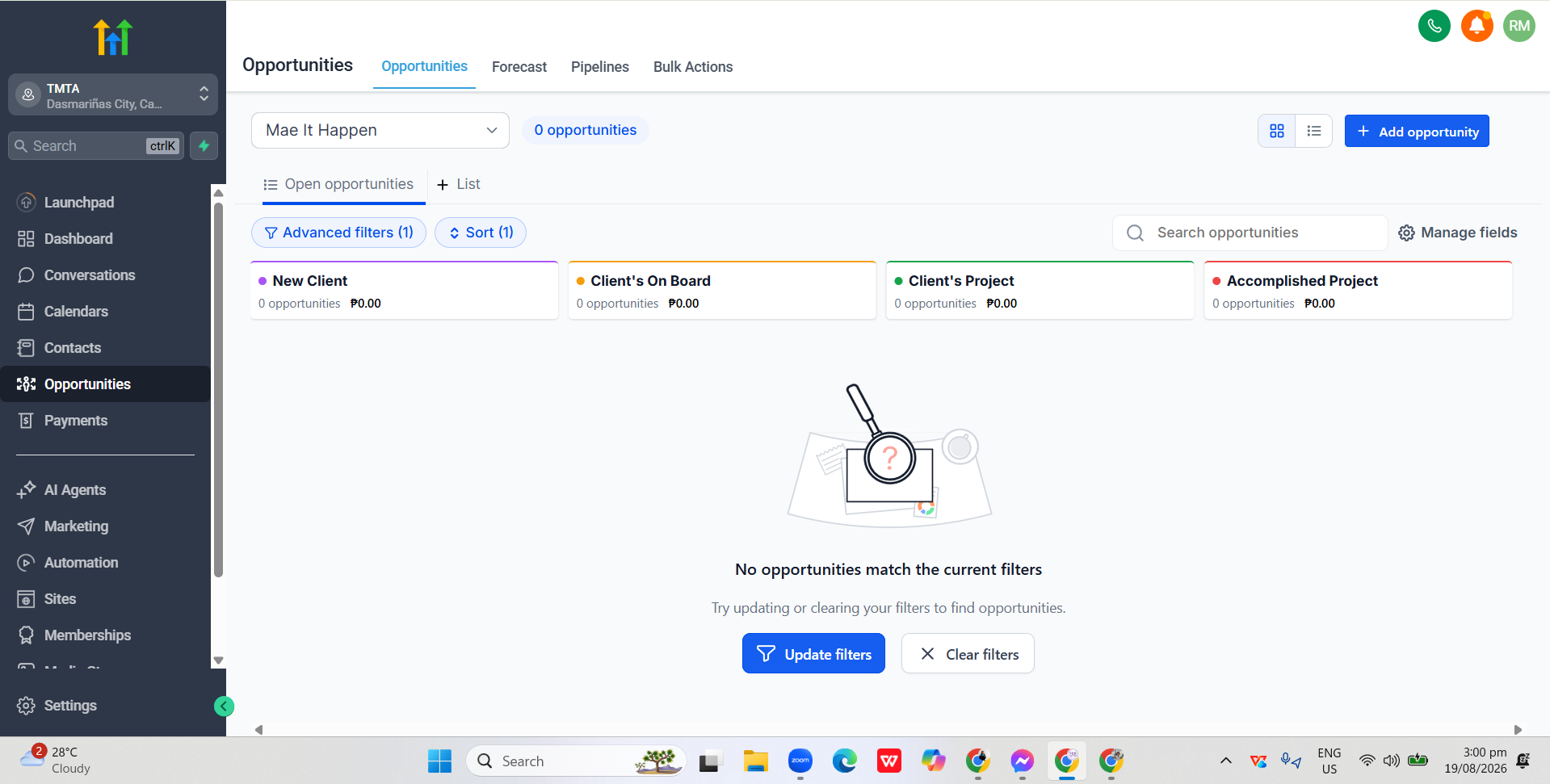The width and height of the screenshot is (1550, 784).
Task: Open Advanced filters (1)
Action: pyautogui.click(x=338, y=233)
